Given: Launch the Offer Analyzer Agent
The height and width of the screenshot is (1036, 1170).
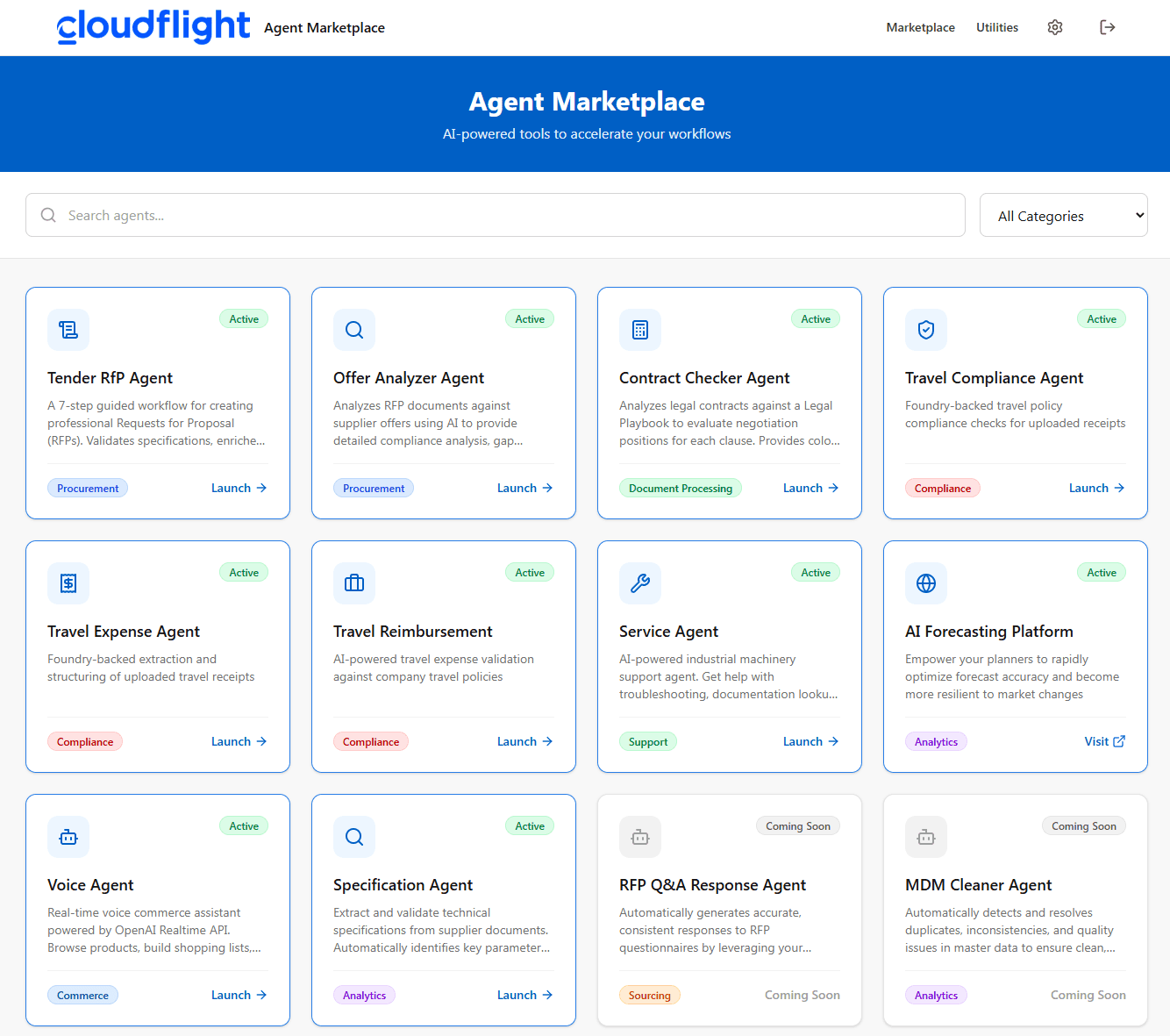Looking at the screenshot, I should pyautogui.click(x=524, y=488).
